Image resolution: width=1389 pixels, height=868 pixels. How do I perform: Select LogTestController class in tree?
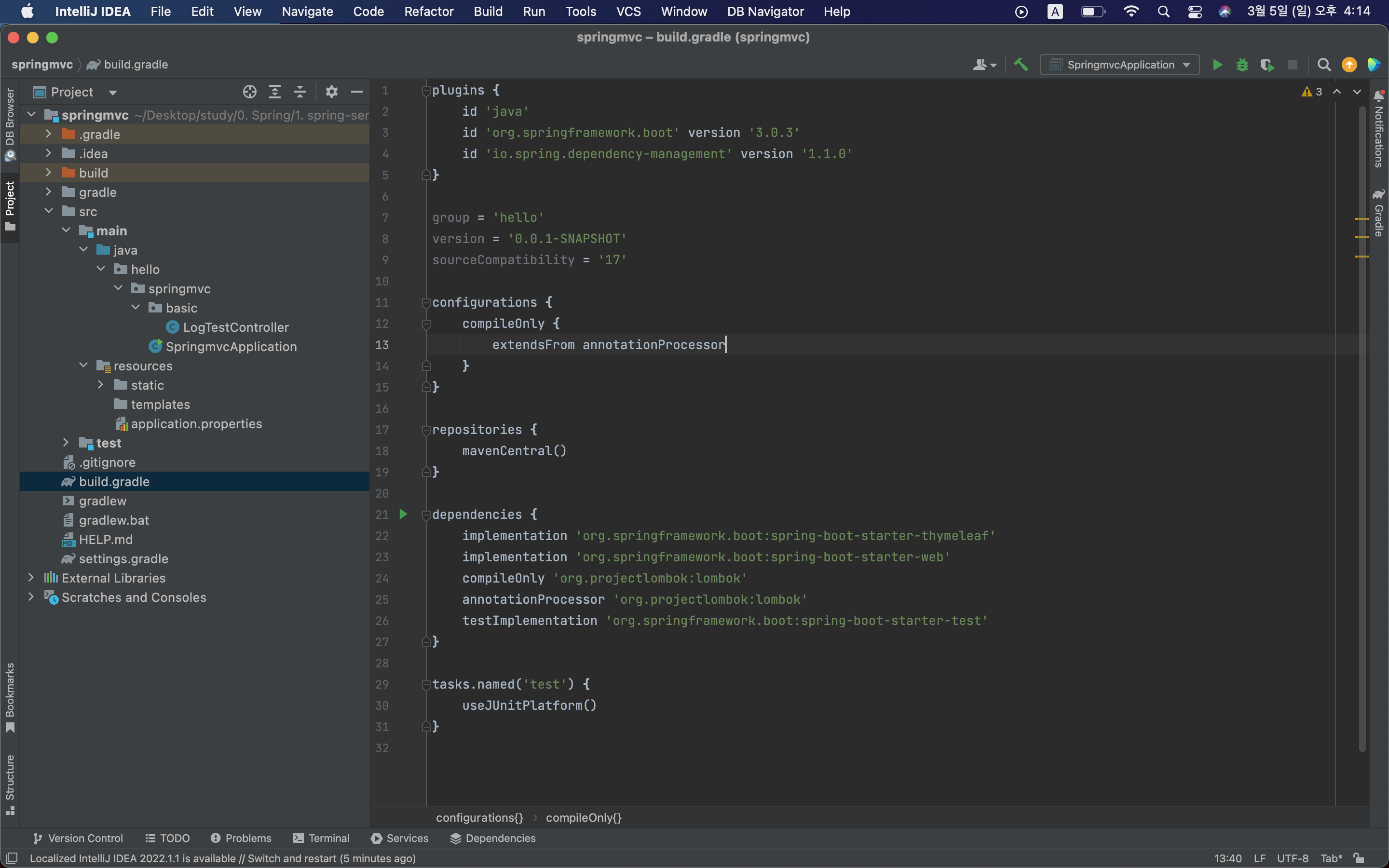pyautogui.click(x=236, y=327)
